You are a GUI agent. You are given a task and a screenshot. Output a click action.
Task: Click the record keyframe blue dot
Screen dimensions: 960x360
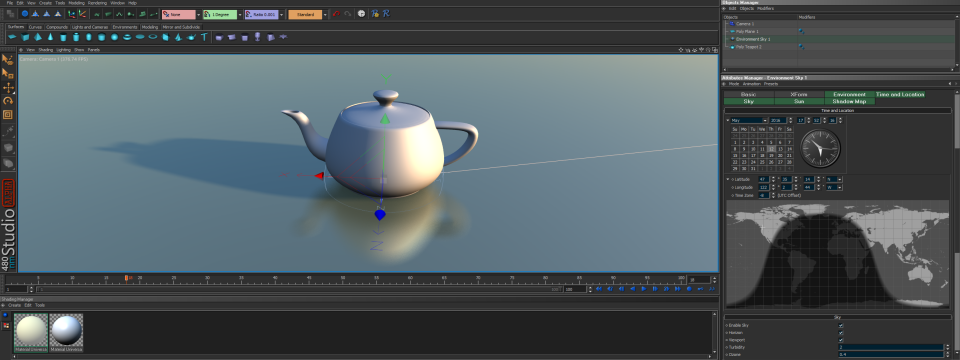pos(689,289)
